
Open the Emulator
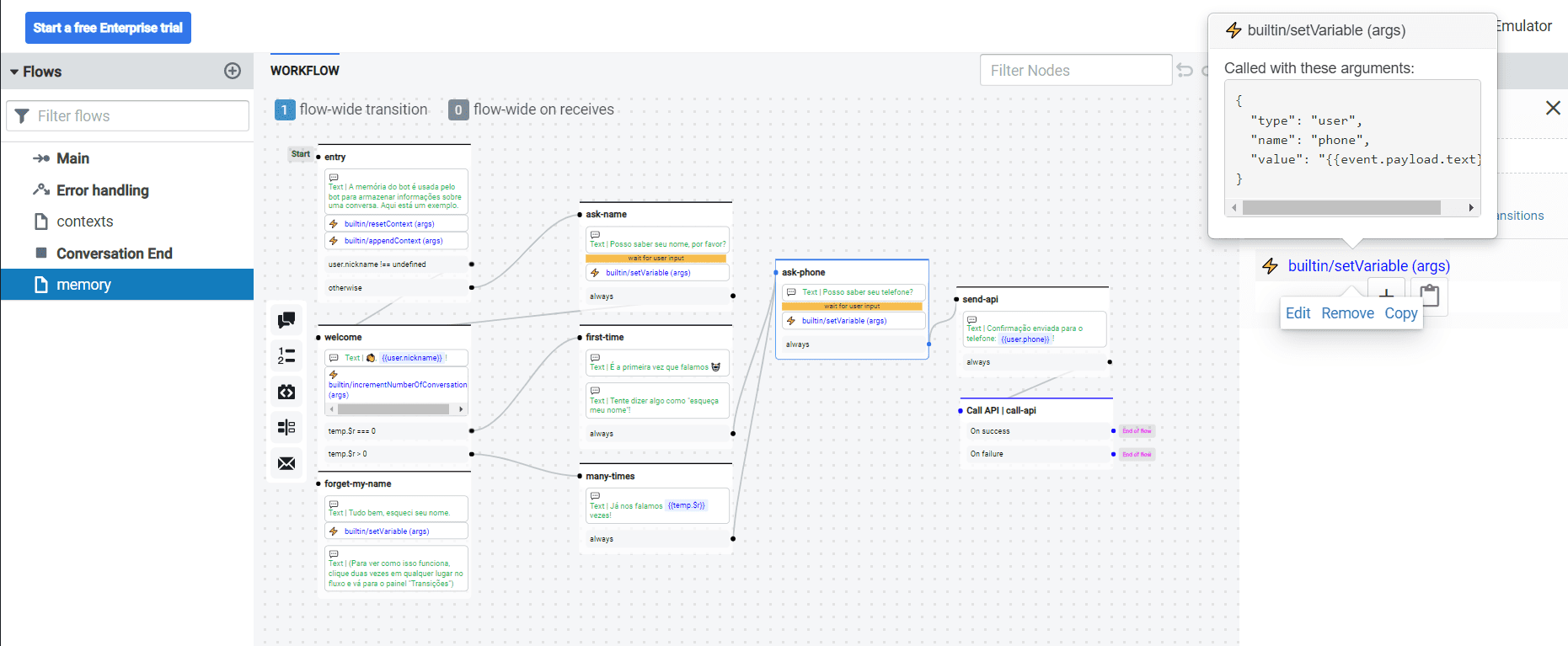(1524, 26)
